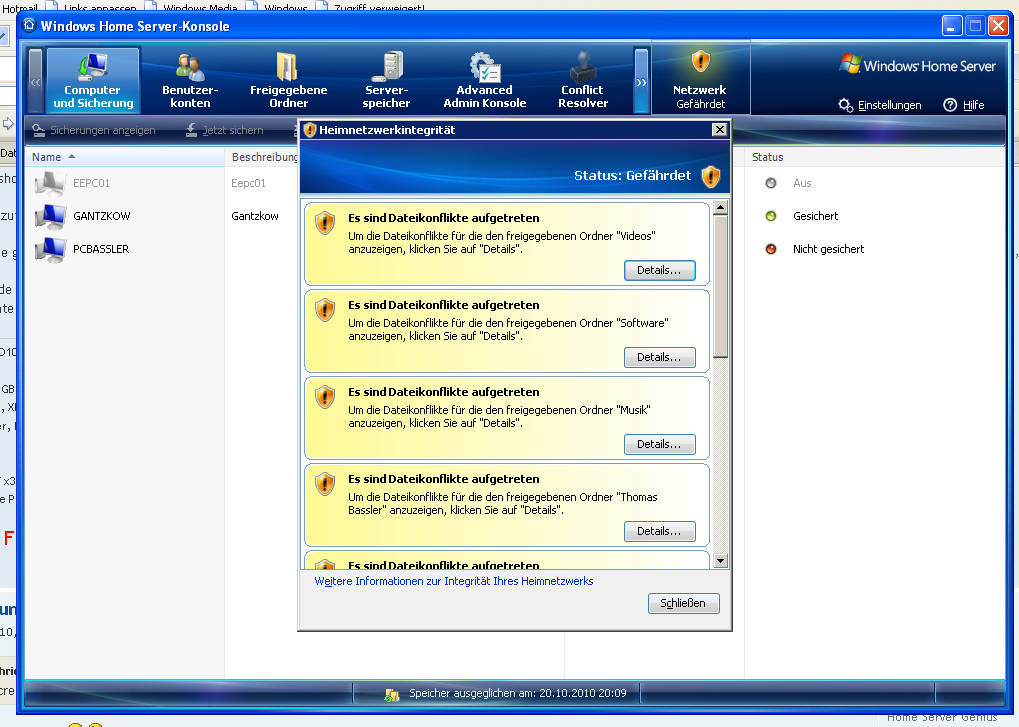This screenshot has height=727, width=1019.
Task: Click warning shield of Thomas Bassler conflict
Action: 325,484
